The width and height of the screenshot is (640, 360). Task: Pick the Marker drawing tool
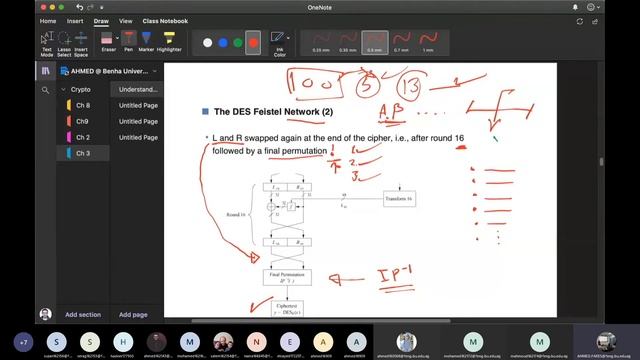click(146, 42)
